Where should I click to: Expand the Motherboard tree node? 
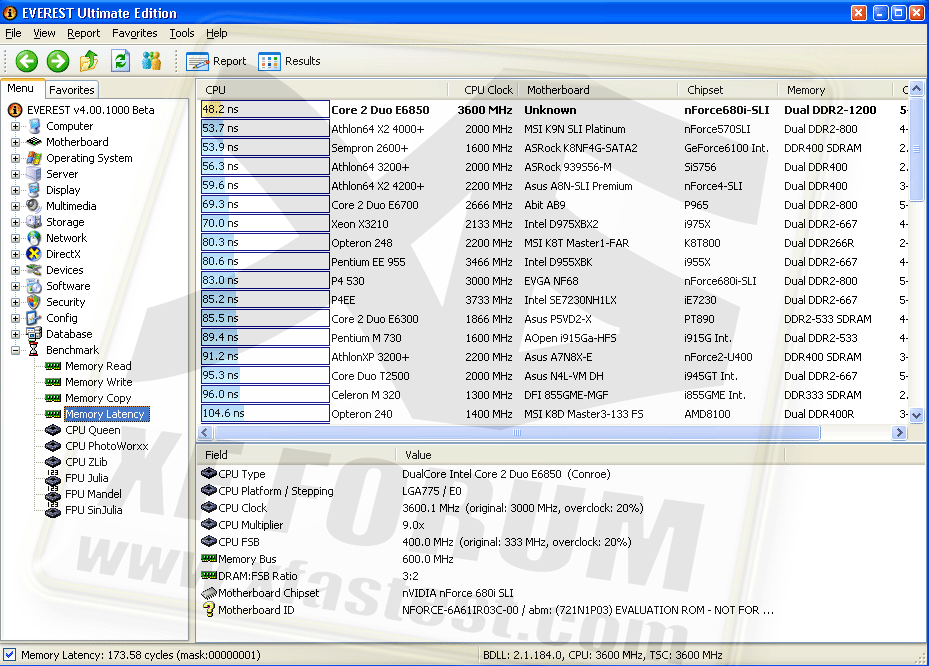click(15, 142)
